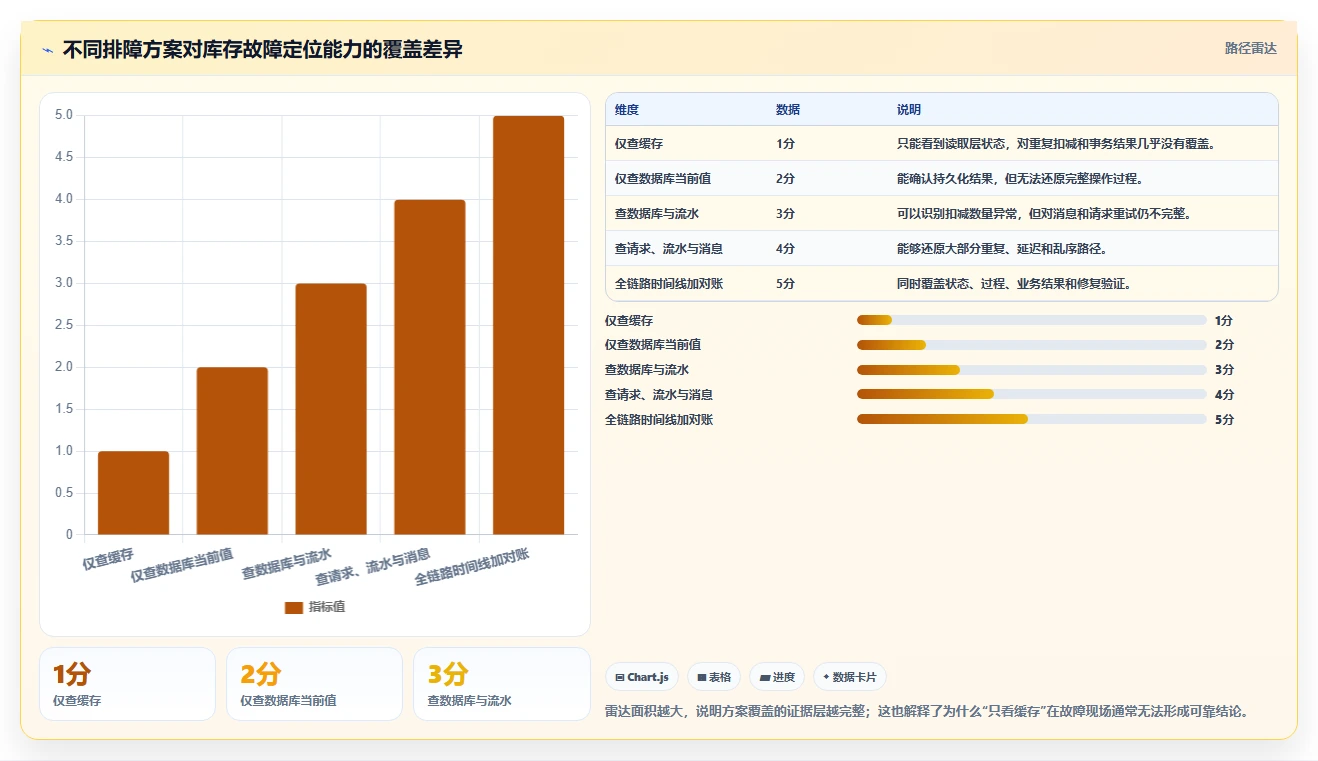This screenshot has width=1318, height=761.
Task: Click the 数据卡片 chip
Action: (x=850, y=677)
